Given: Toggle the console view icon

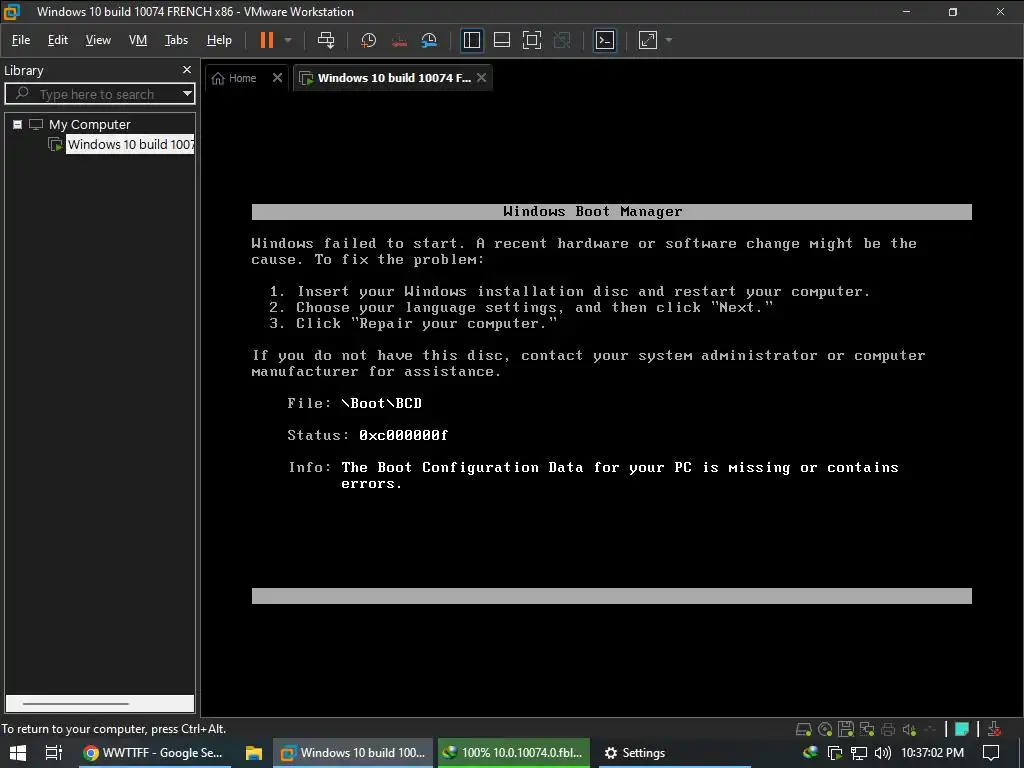Looking at the screenshot, I should pos(605,40).
